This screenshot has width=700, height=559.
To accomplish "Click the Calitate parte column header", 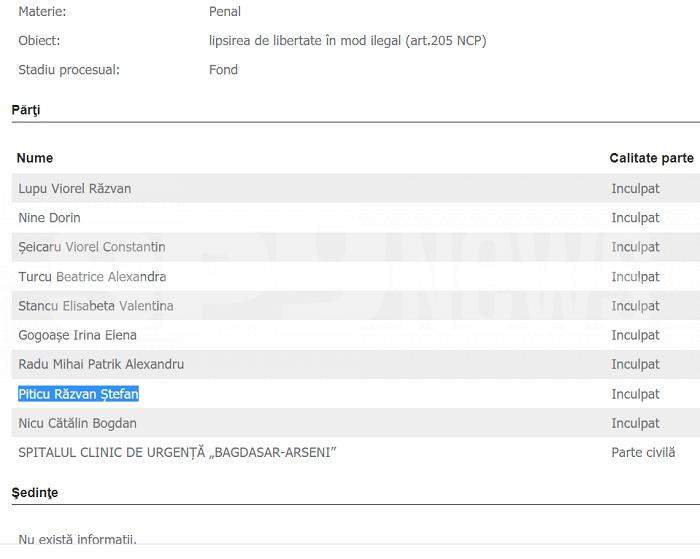I will 651,158.
